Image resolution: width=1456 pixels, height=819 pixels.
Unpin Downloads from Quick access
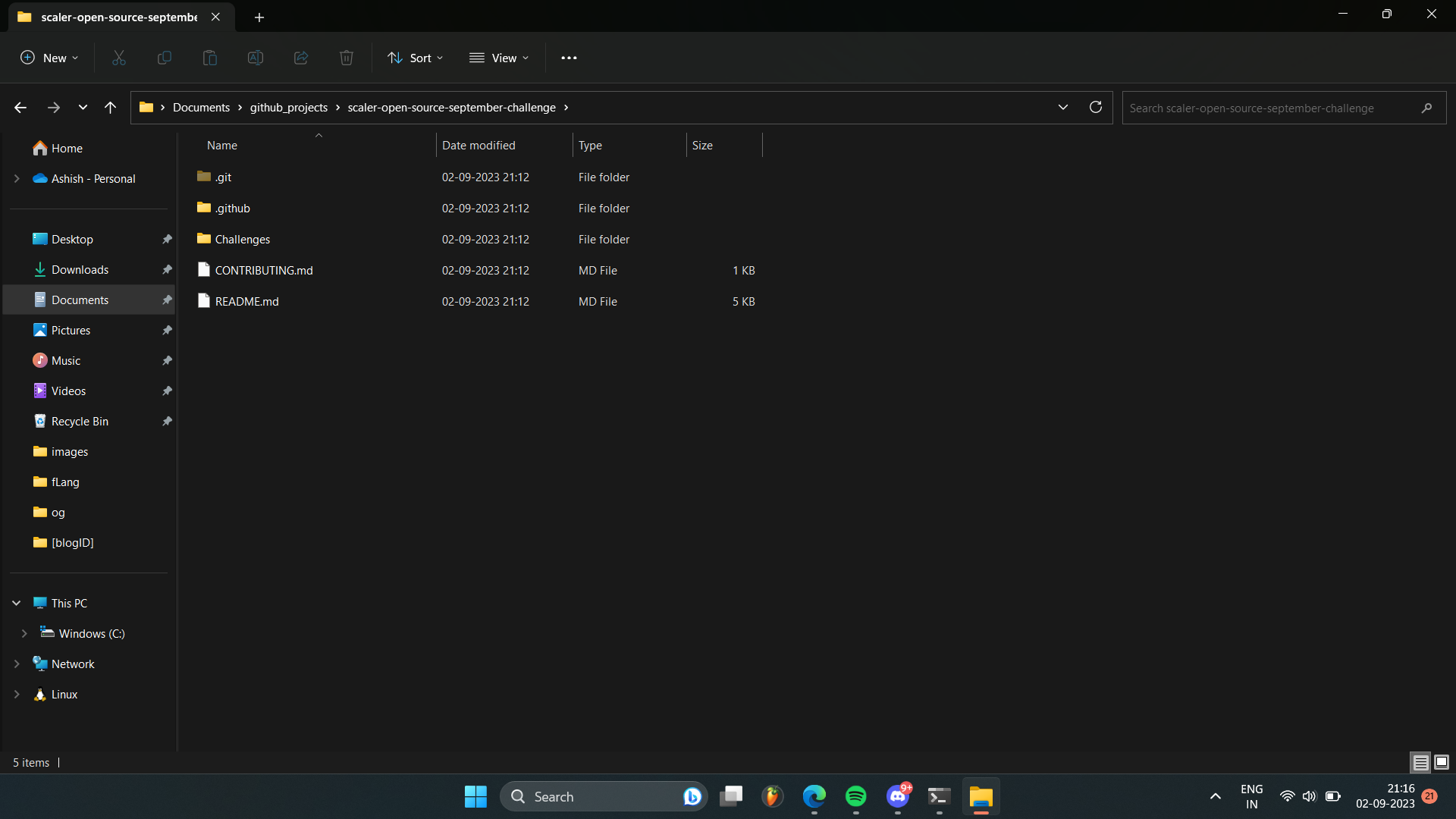pyautogui.click(x=166, y=269)
